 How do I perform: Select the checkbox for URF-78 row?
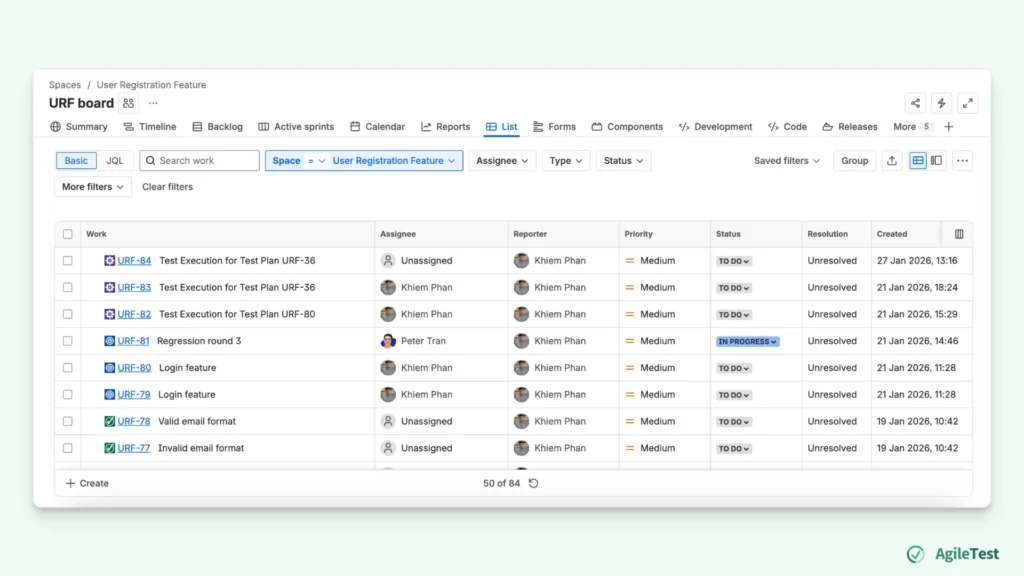[67, 421]
